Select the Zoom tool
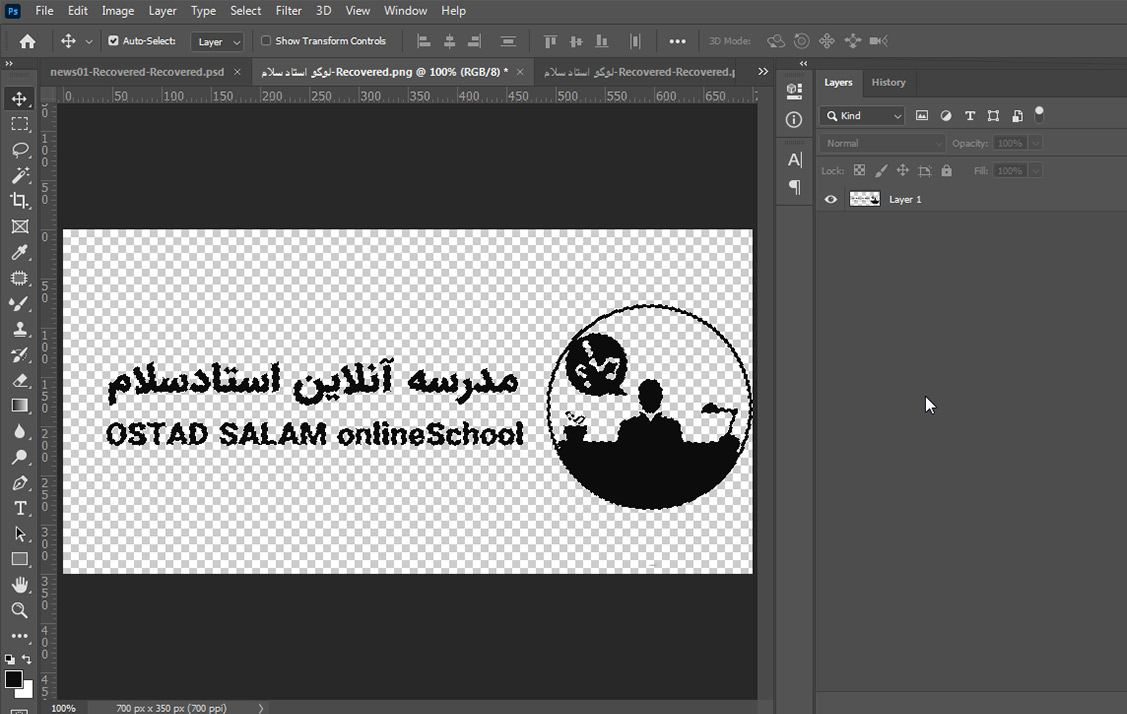Screen dimensions: 1127x714 pos(19,610)
